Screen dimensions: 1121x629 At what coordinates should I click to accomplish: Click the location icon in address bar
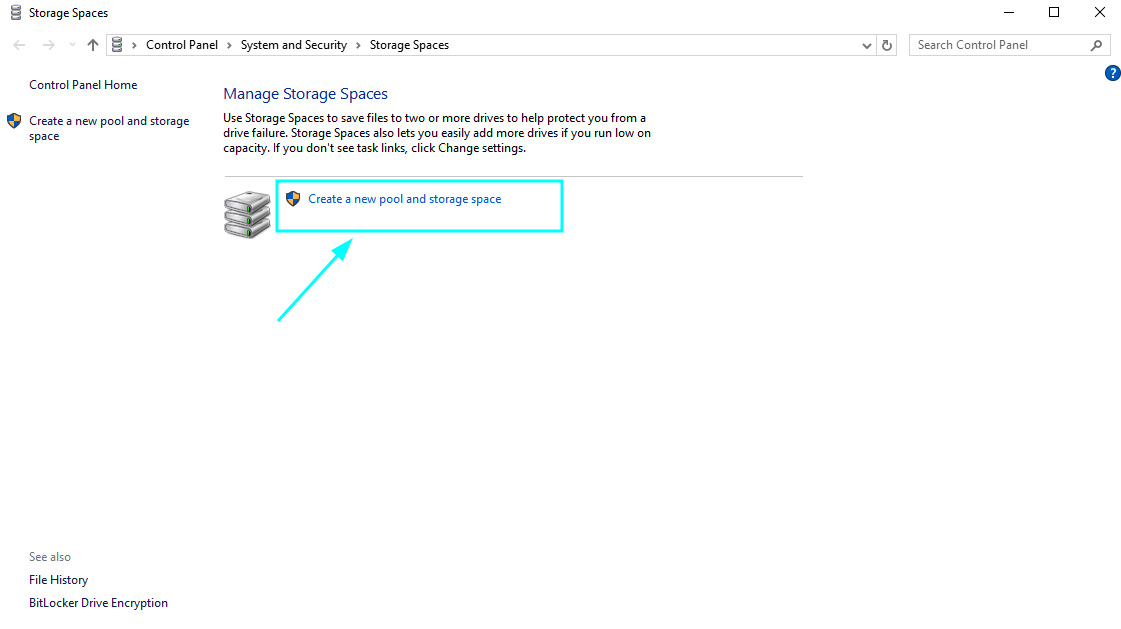click(x=118, y=45)
